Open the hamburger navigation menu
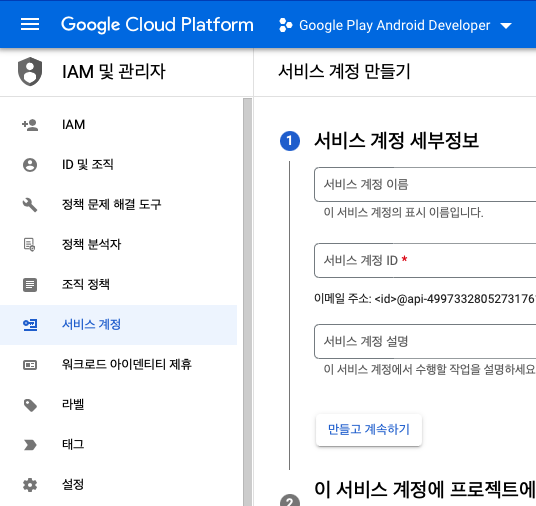536x506 pixels. 30,24
